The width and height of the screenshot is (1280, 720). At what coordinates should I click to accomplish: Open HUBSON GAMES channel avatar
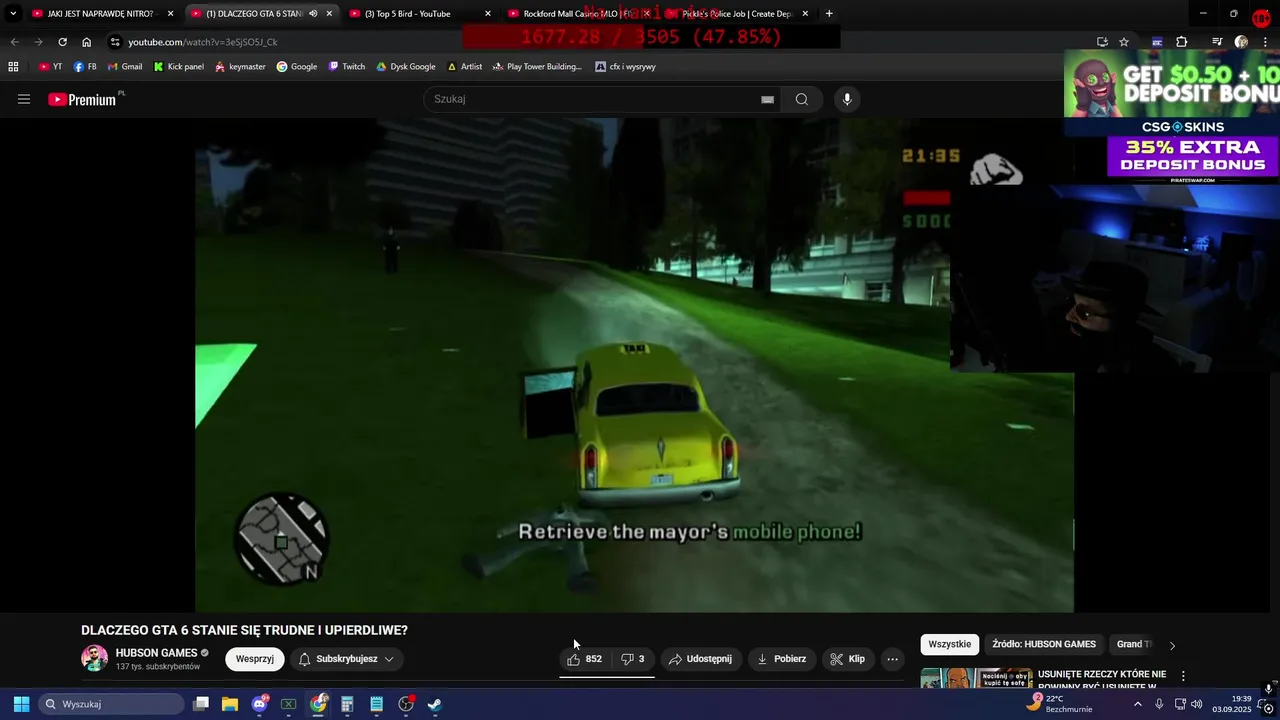(94, 658)
